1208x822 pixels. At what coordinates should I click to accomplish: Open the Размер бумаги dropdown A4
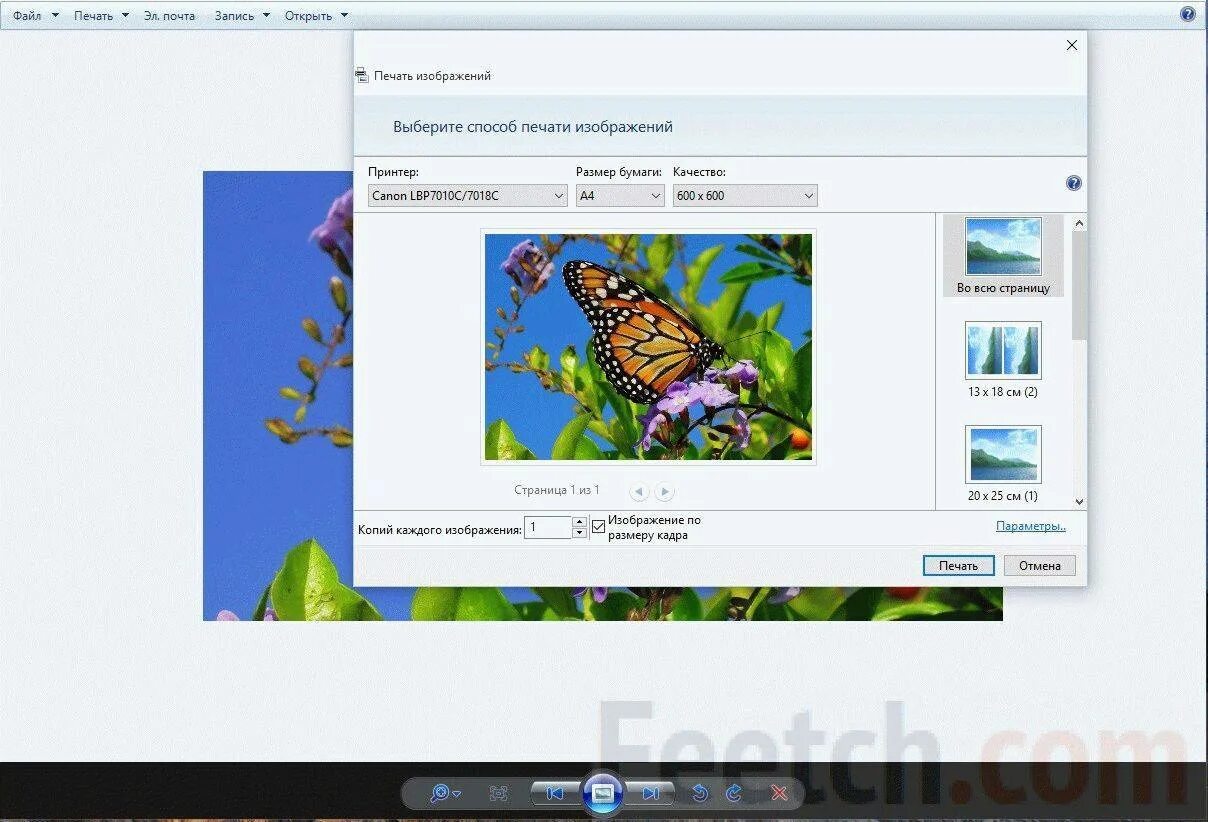pyautogui.click(x=620, y=196)
